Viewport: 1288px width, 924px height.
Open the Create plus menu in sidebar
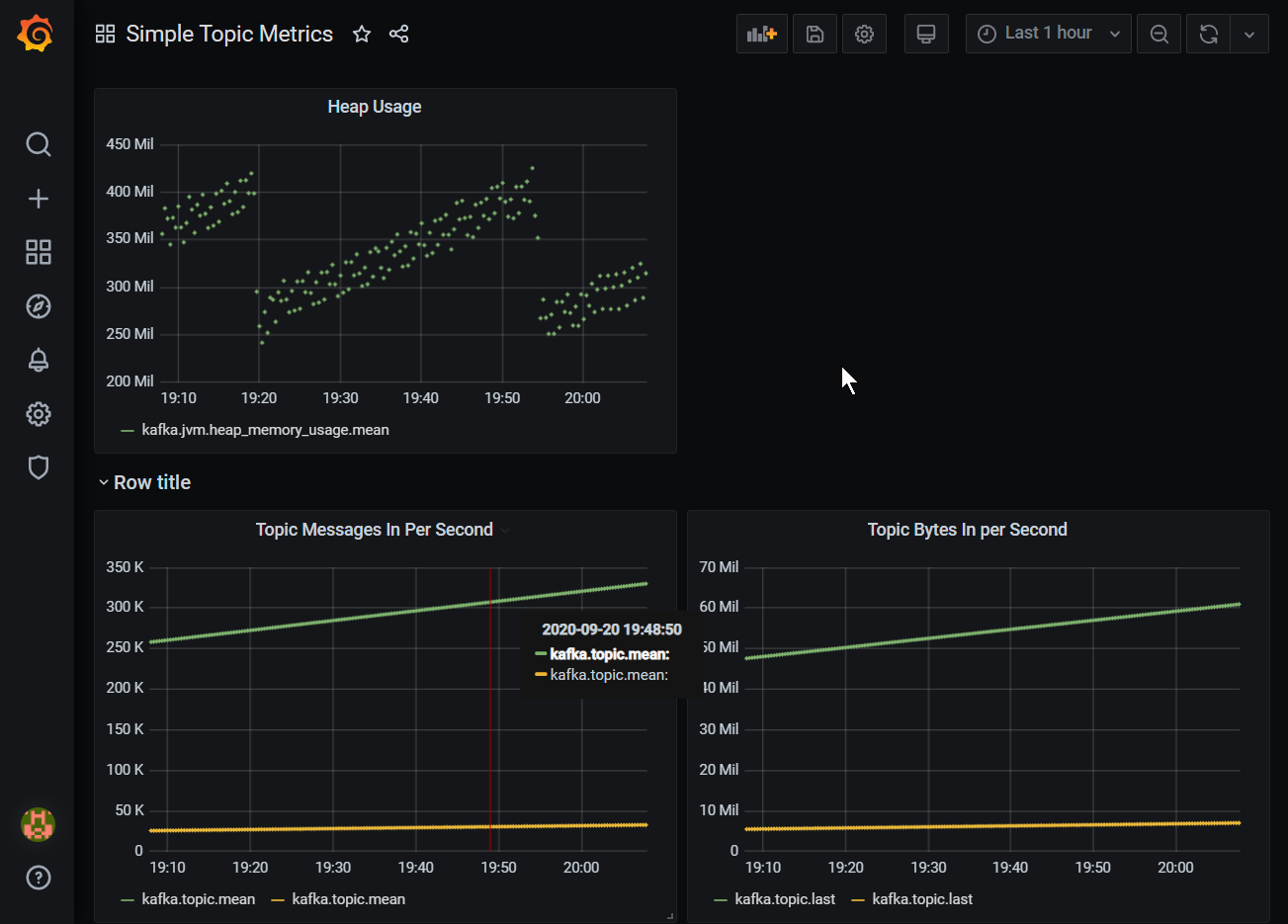[38, 199]
